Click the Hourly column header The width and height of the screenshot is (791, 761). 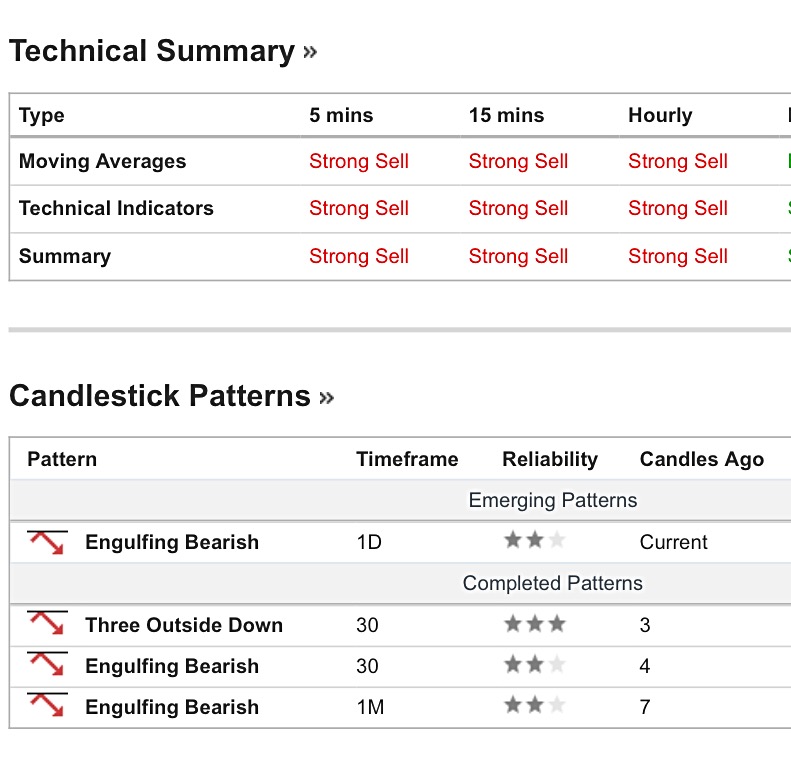(x=660, y=115)
